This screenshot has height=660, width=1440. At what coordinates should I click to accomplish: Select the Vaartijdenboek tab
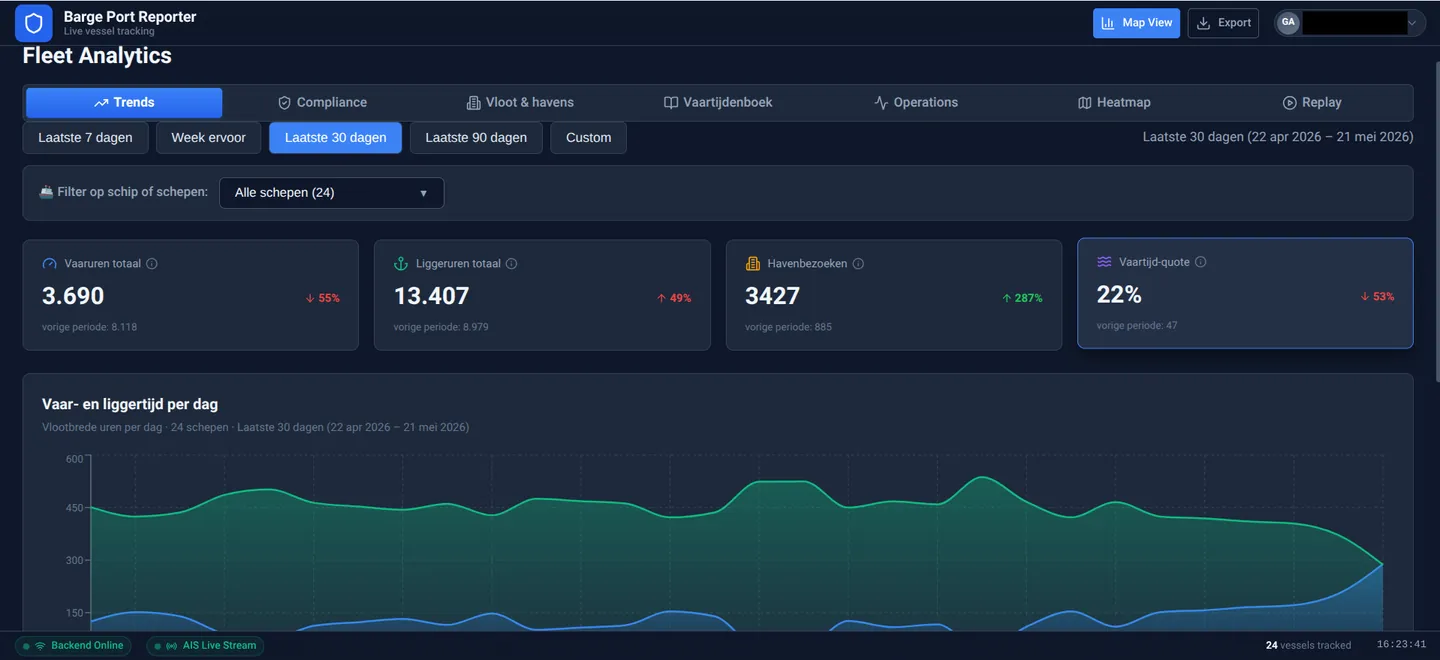click(718, 102)
